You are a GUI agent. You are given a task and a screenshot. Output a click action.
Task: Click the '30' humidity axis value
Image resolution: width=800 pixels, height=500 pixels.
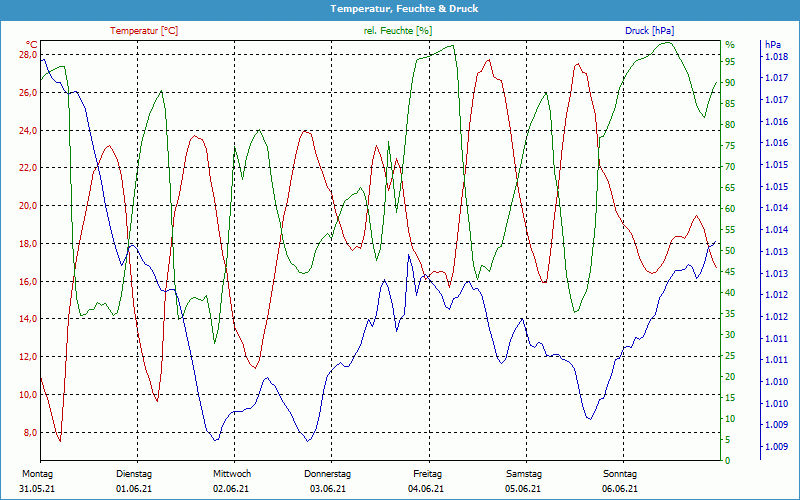click(x=730, y=334)
